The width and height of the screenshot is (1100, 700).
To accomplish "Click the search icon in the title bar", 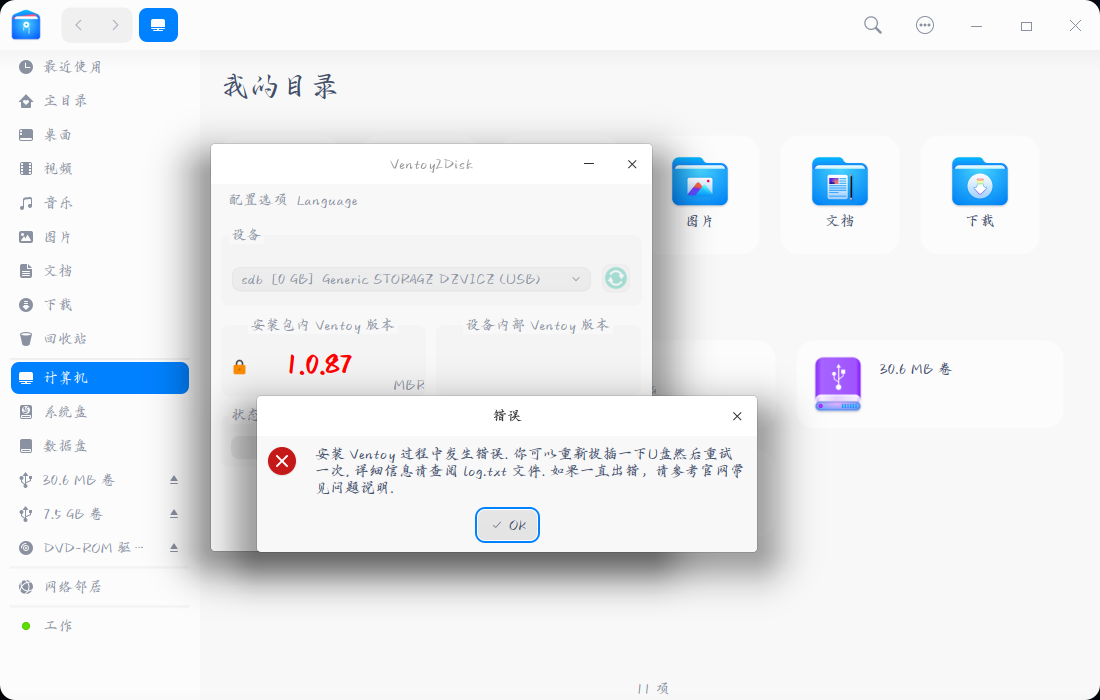I will [872, 25].
